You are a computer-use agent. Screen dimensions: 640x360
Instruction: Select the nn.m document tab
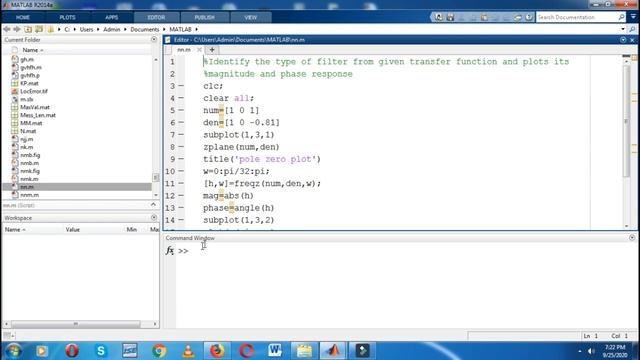click(184, 50)
